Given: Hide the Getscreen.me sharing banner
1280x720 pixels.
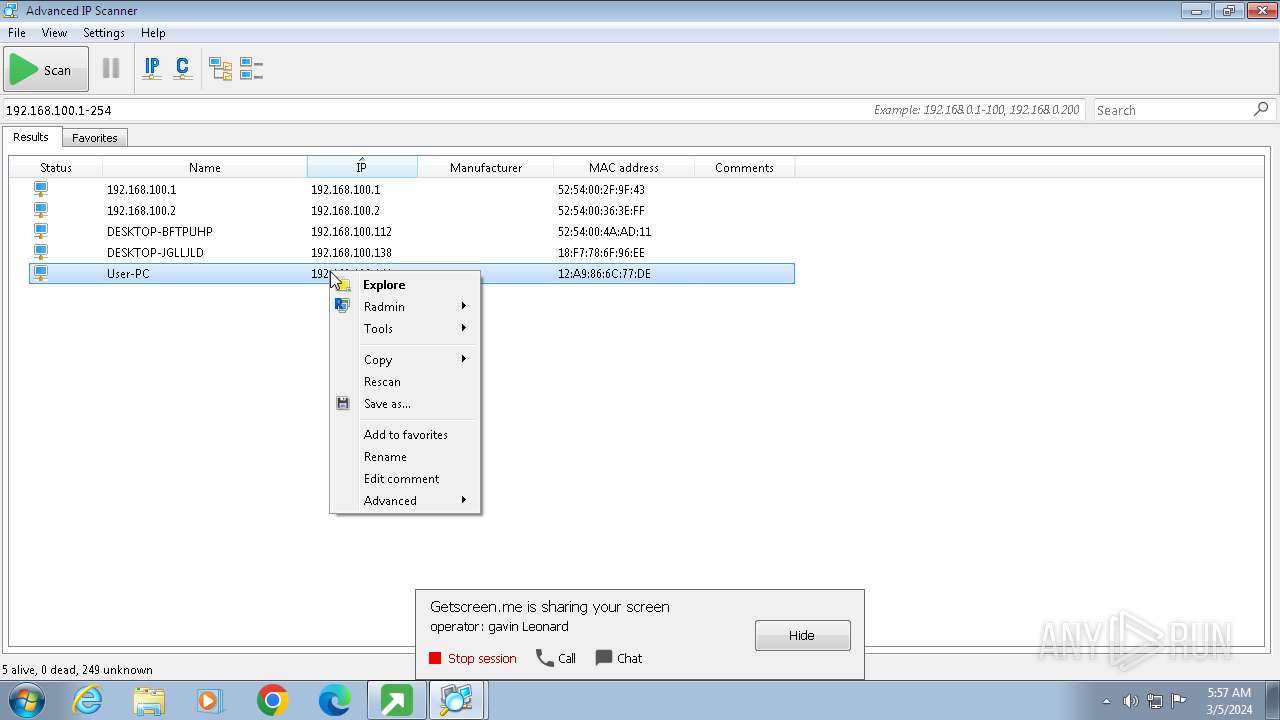Looking at the screenshot, I should pos(803,635).
